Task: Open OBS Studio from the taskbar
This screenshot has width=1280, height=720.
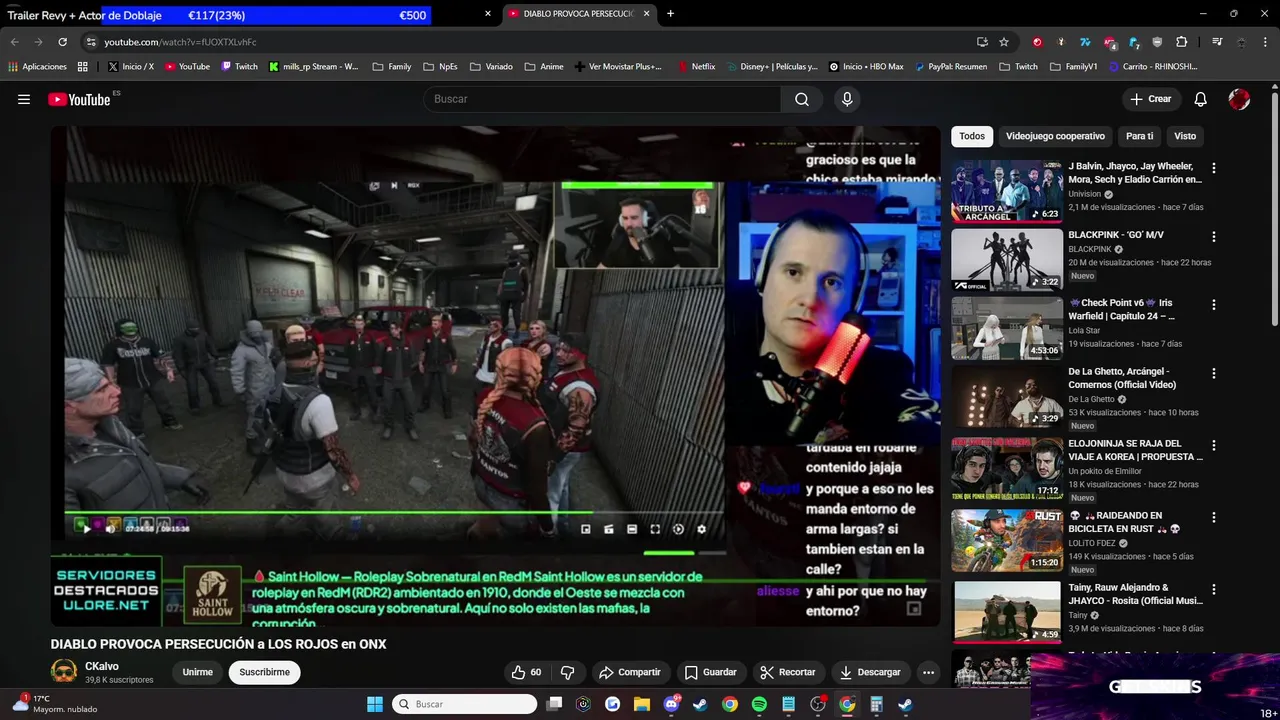Action: click(818, 704)
